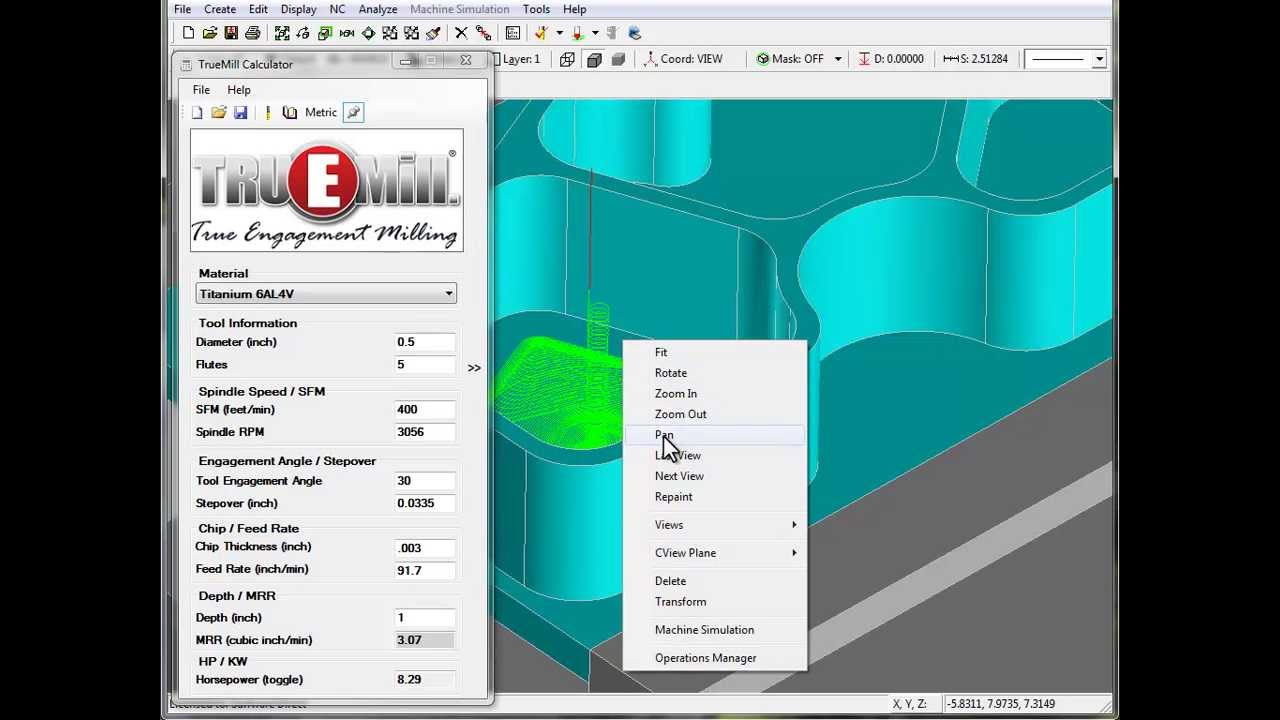Click the paintbrush repaint icon

click(x=432, y=33)
